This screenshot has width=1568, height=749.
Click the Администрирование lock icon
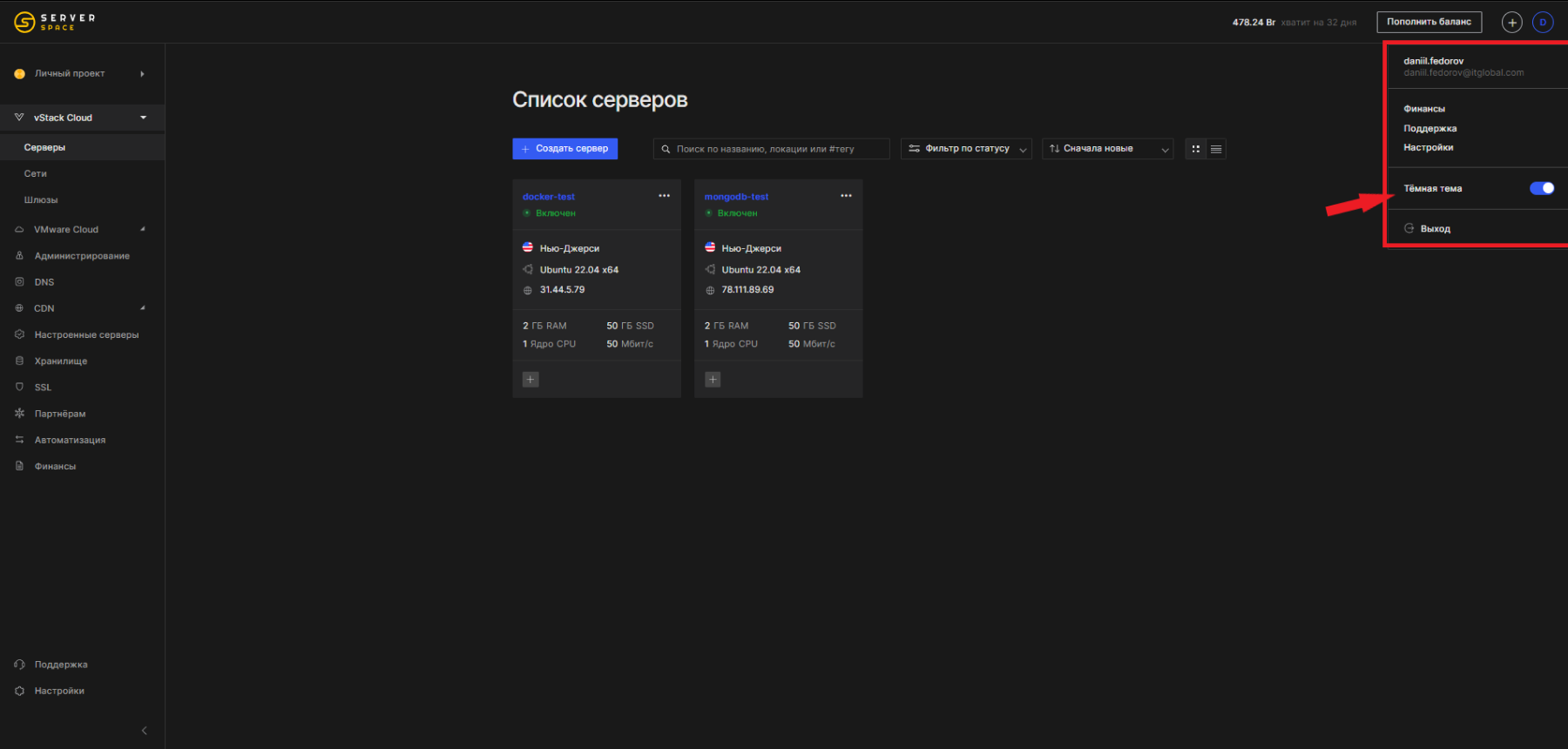click(19, 256)
